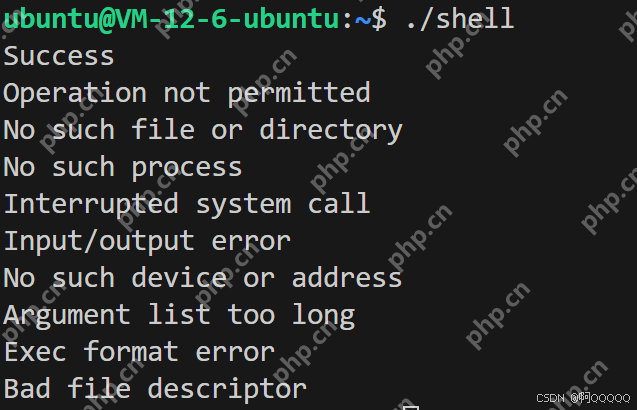
Task: Click the word 'directory' in output
Action: (331, 131)
